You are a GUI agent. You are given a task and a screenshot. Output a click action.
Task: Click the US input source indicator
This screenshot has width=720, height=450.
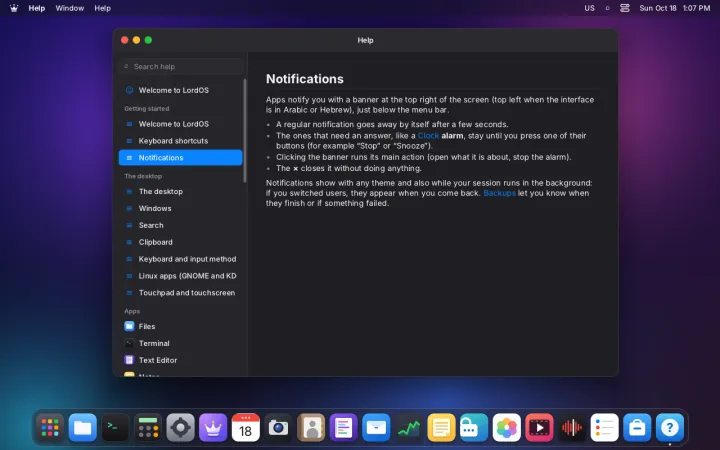pyautogui.click(x=589, y=8)
